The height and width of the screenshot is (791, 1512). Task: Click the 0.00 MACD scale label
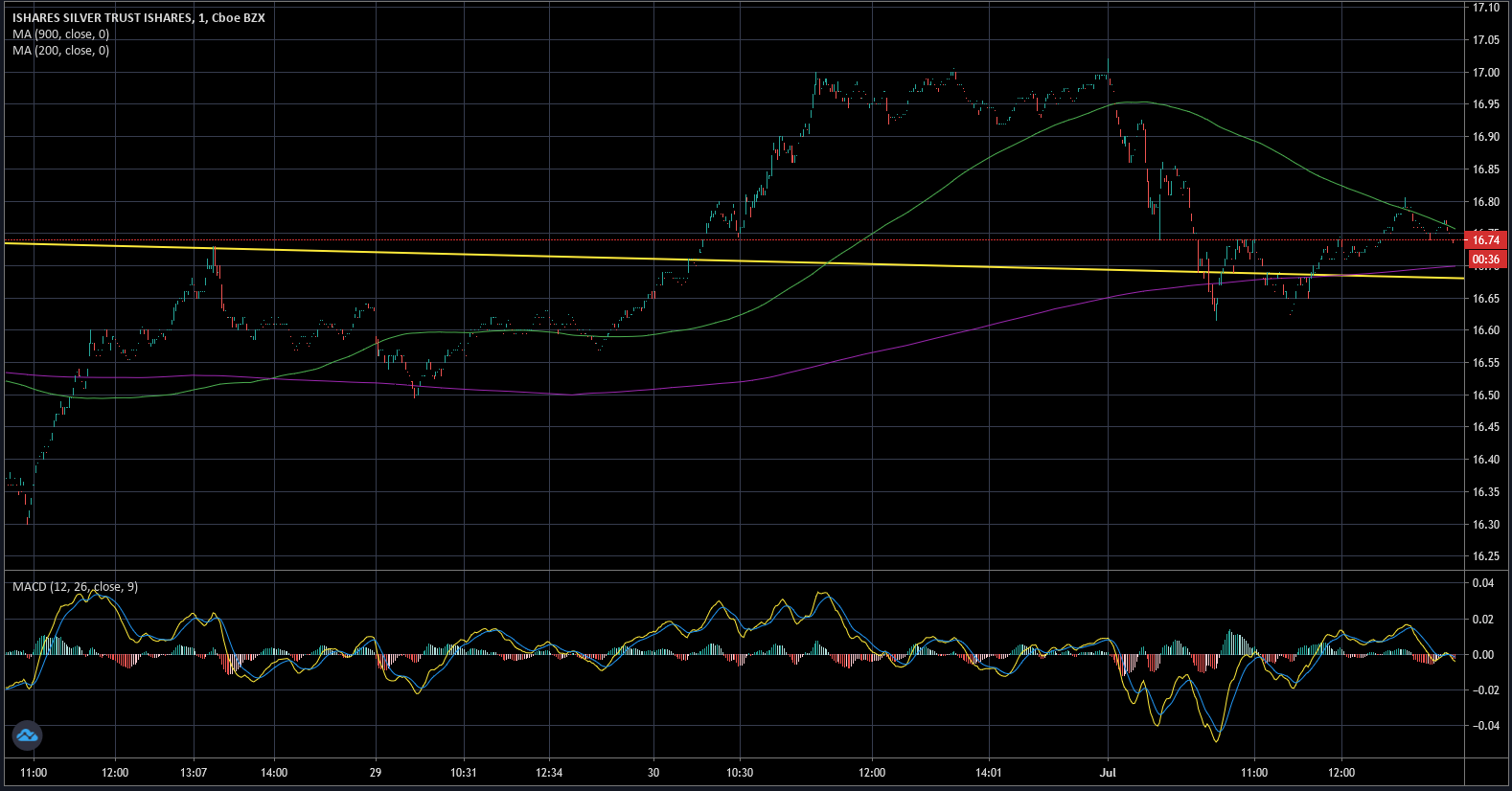(1483, 655)
